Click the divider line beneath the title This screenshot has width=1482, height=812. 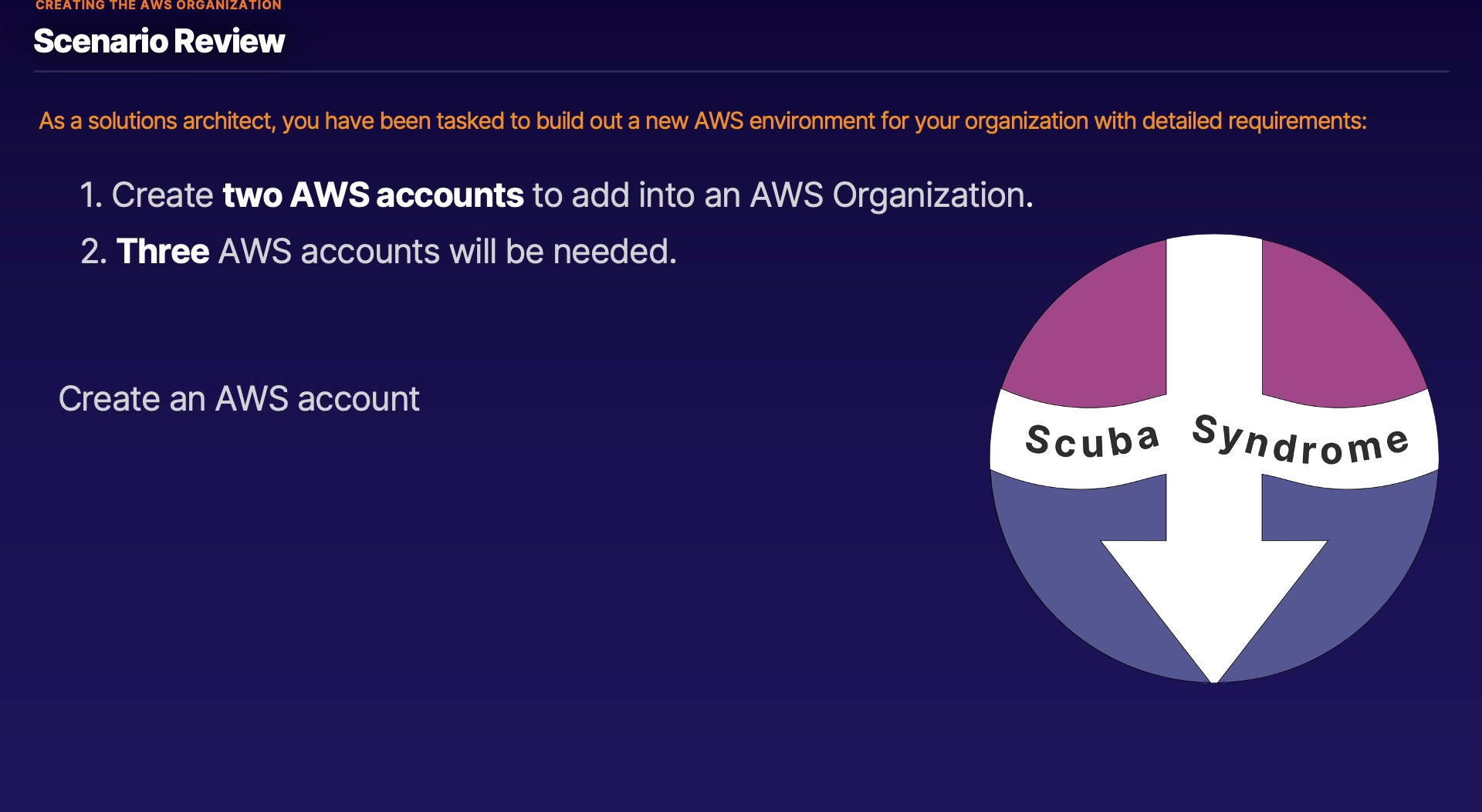coord(741,72)
